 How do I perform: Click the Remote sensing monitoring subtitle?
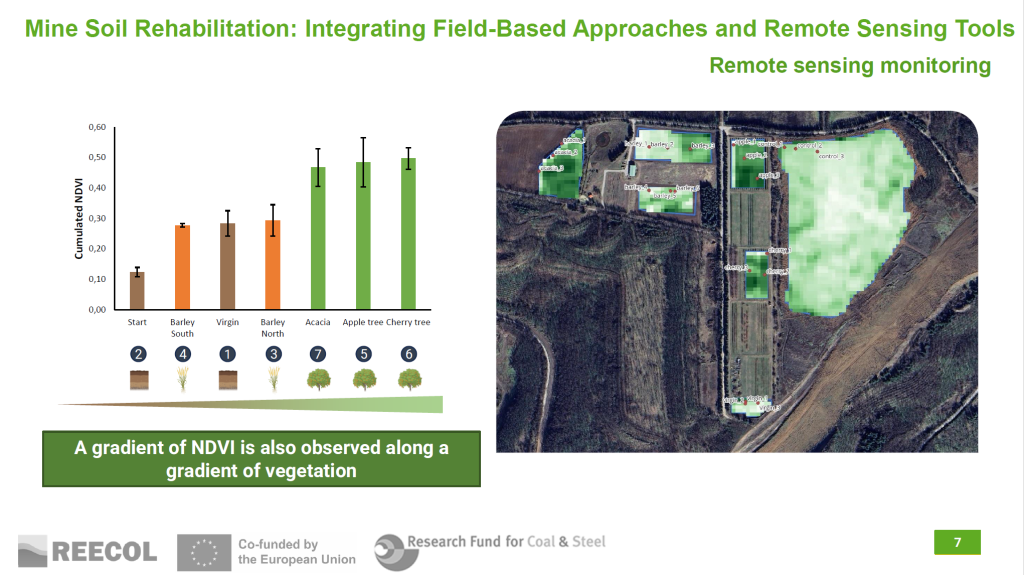pyautogui.click(x=849, y=66)
